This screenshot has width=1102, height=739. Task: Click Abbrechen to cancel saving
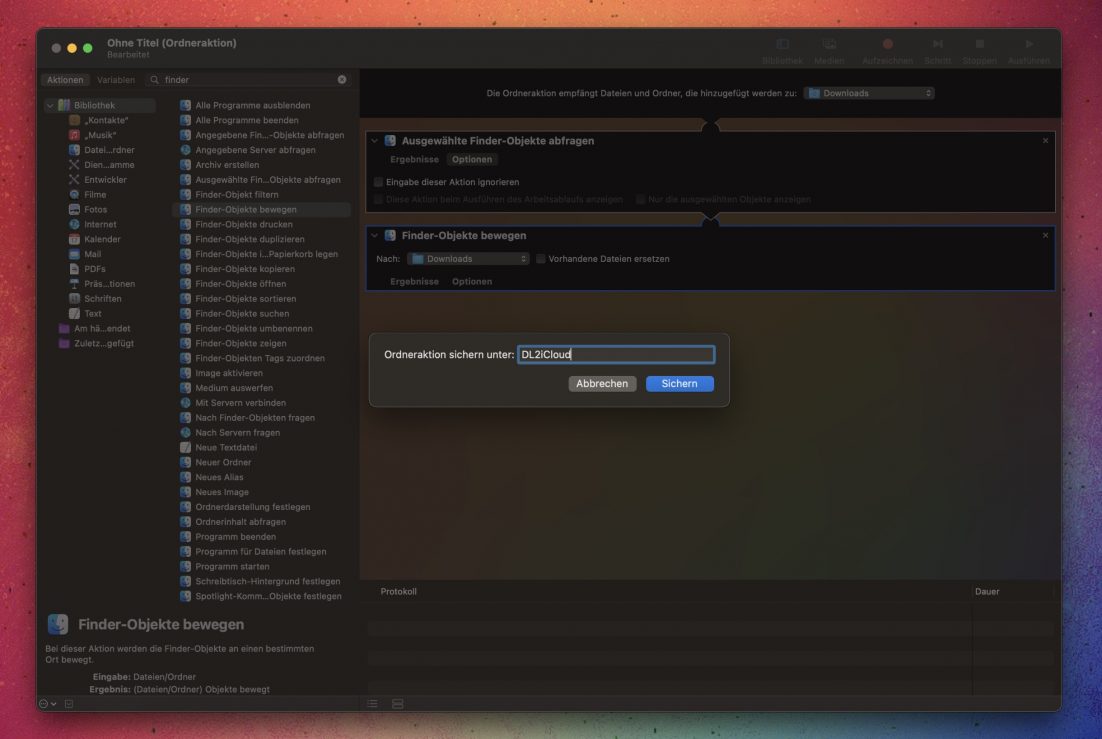click(x=602, y=383)
